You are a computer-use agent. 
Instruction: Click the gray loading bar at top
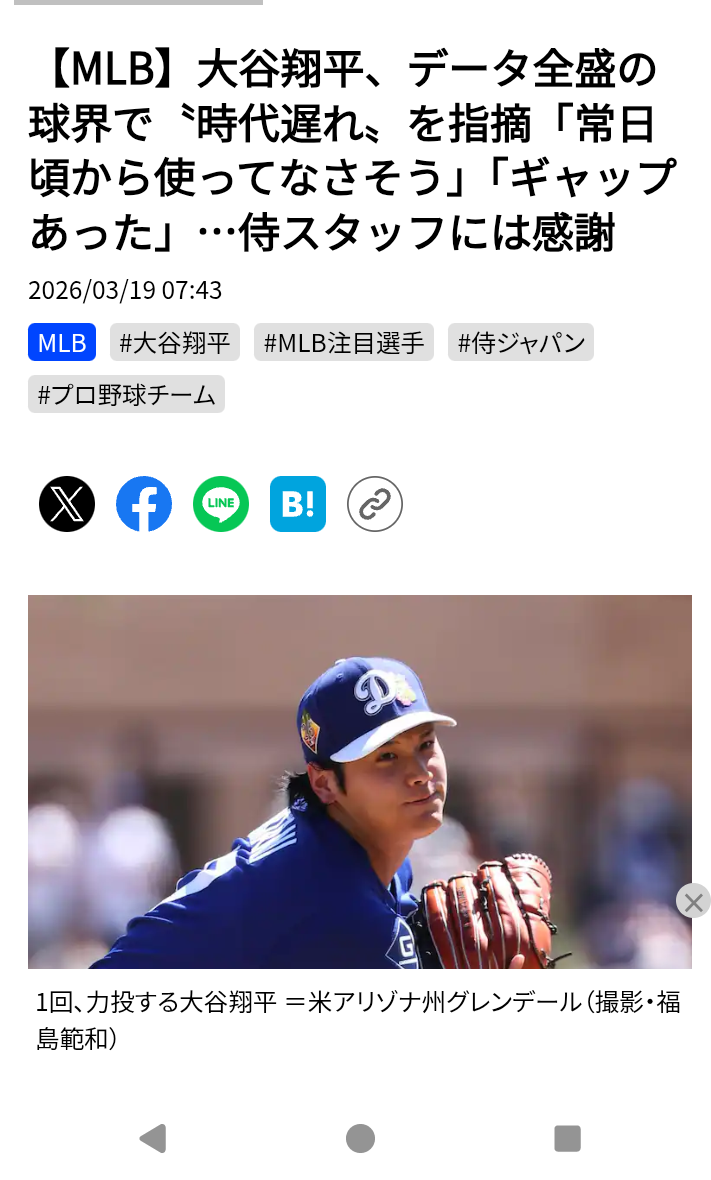[138, 2]
